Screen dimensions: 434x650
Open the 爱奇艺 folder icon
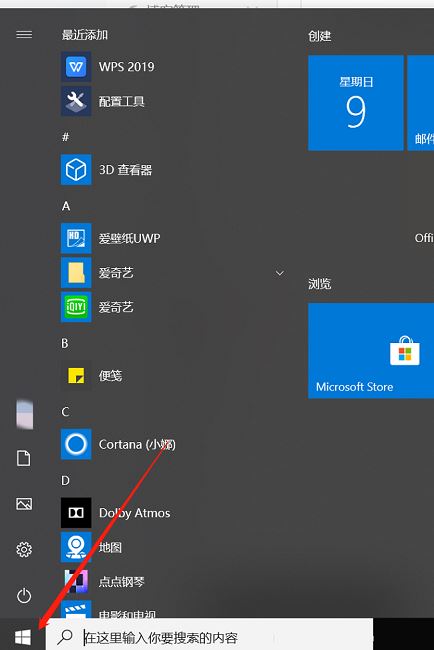tap(76, 272)
